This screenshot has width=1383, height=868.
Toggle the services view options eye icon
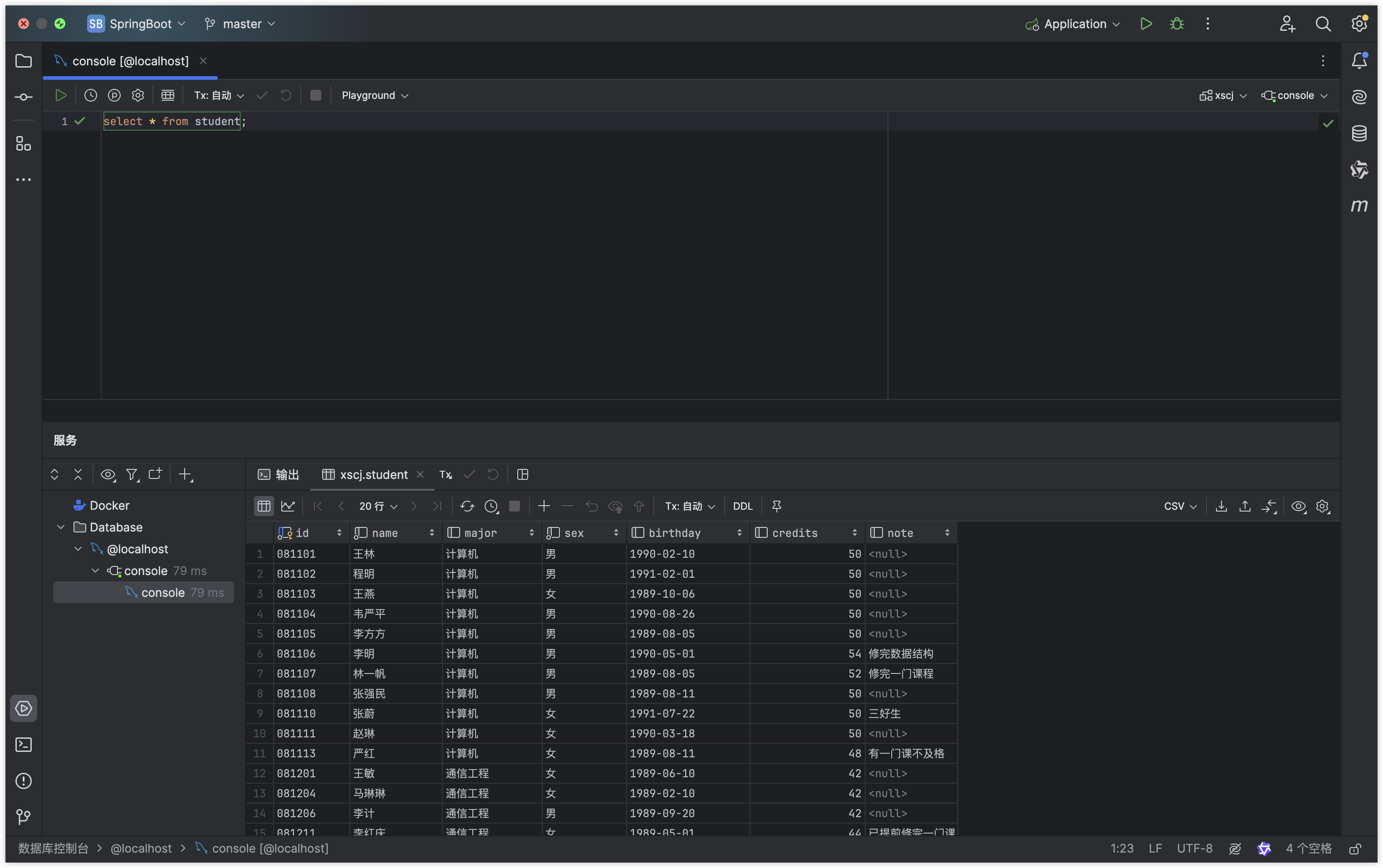point(108,475)
